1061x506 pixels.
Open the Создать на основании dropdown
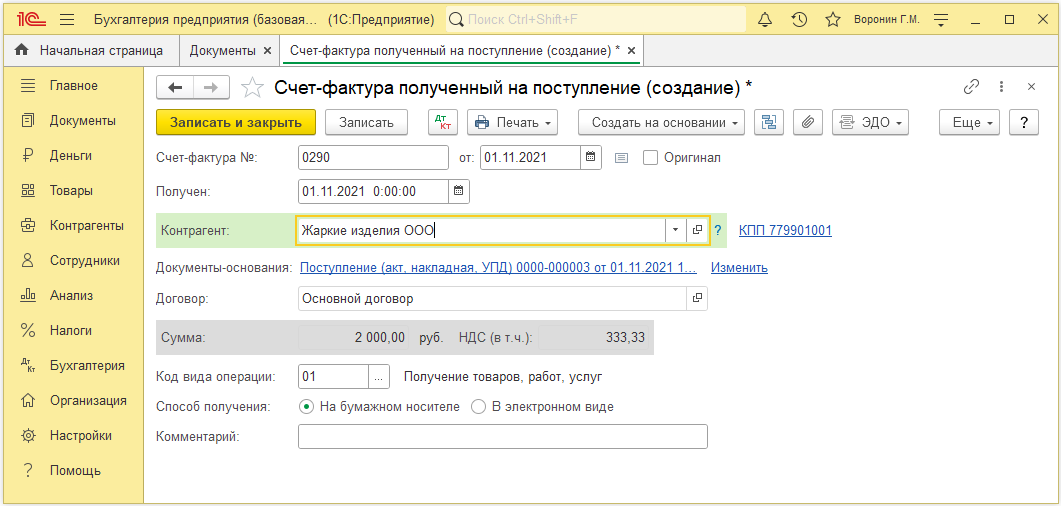(661, 123)
